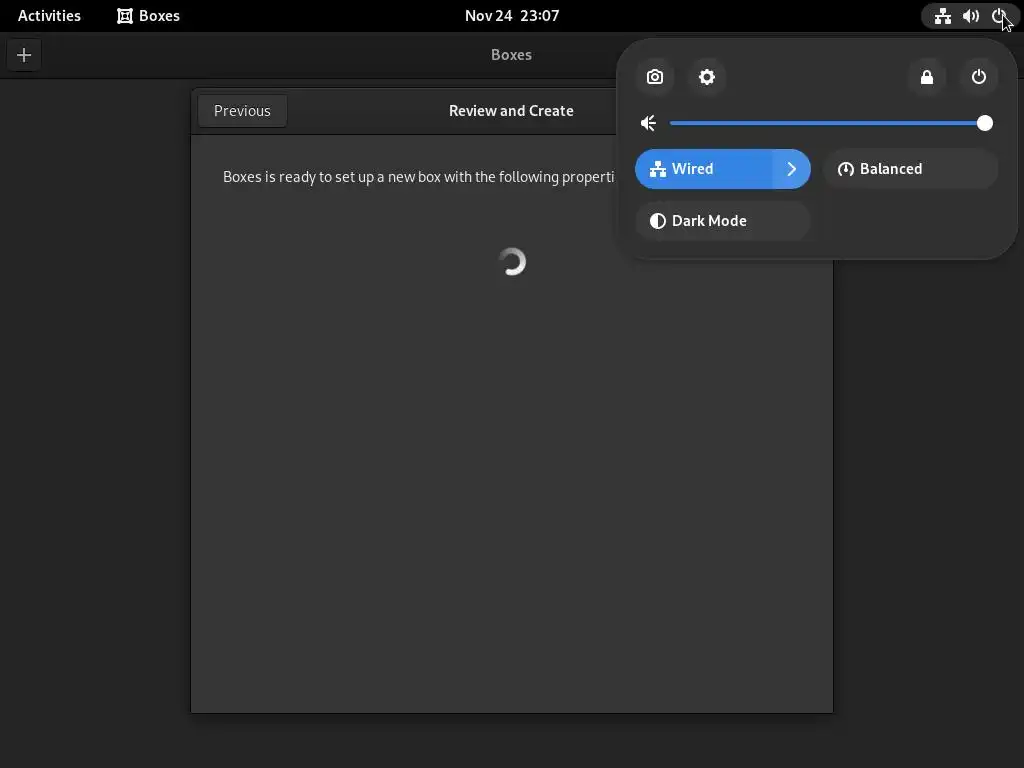Click the plus button to add a new box
The height and width of the screenshot is (768, 1024).
pyautogui.click(x=24, y=55)
